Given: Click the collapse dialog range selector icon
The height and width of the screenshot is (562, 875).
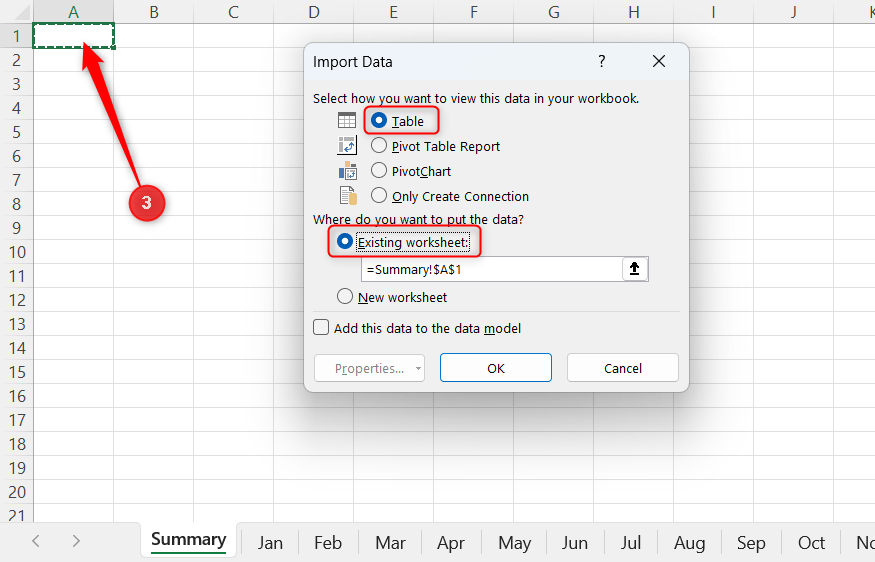Looking at the screenshot, I should click(x=634, y=269).
